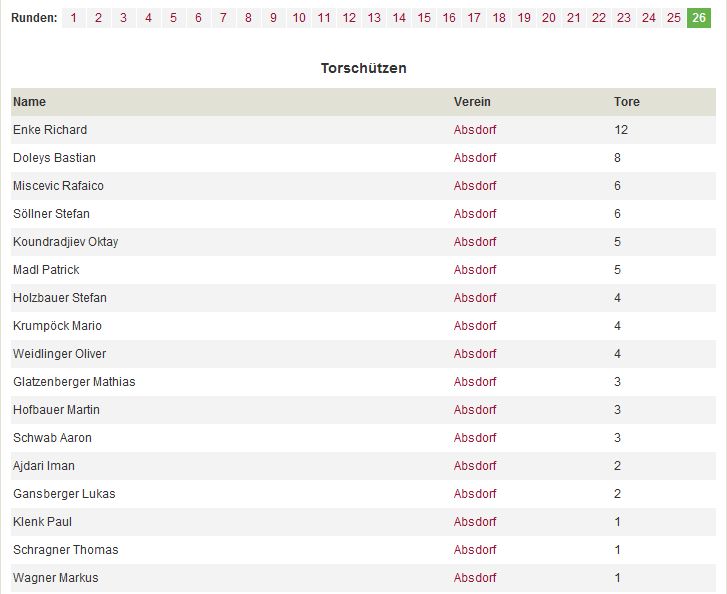Click Absdorf link next to Hofbauer Martin

click(x=475, y=410)
